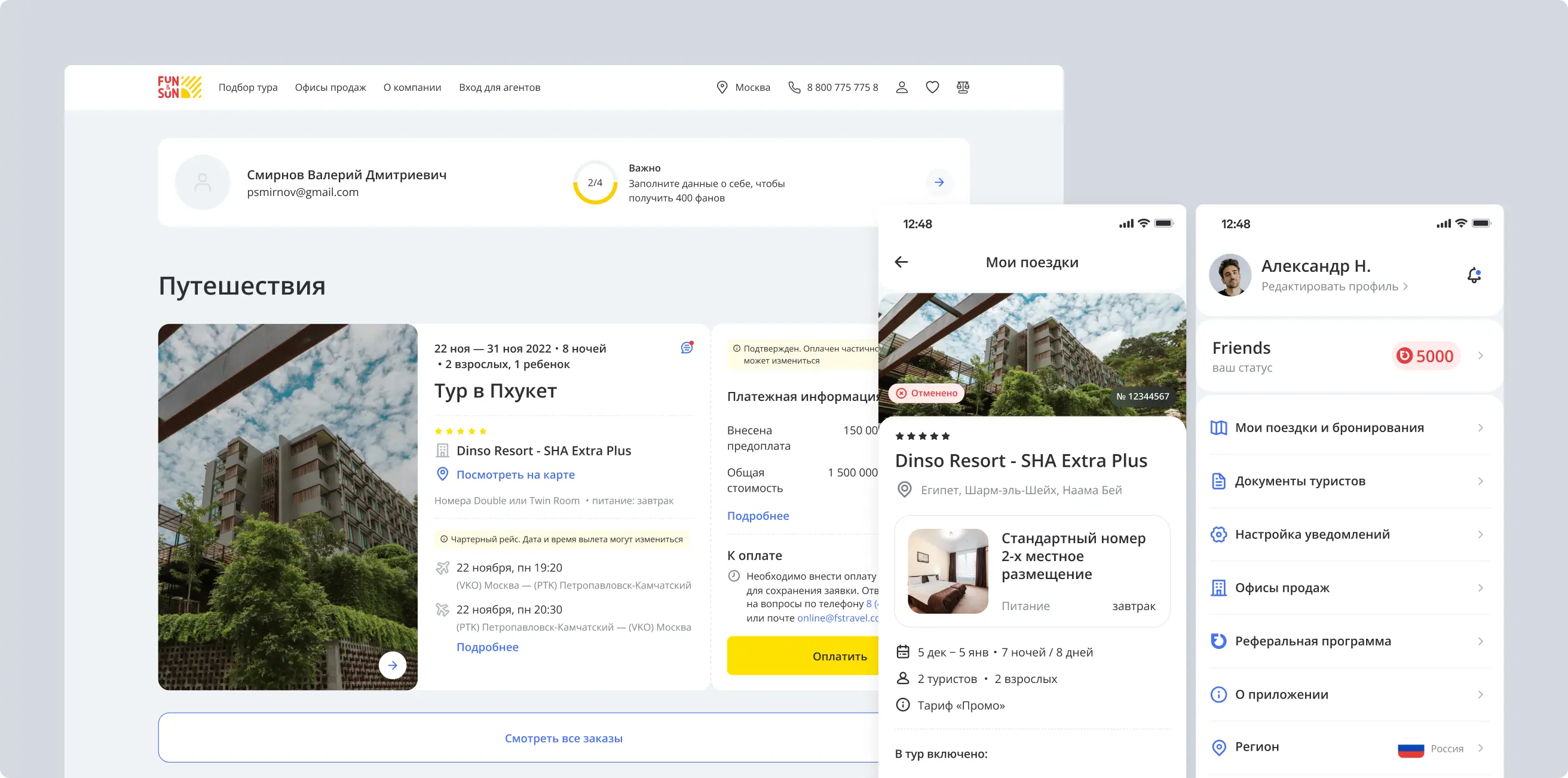1568x778 pixels.
Task: Tap the back arrow in Мои поездки
Action: pos(902,262)
